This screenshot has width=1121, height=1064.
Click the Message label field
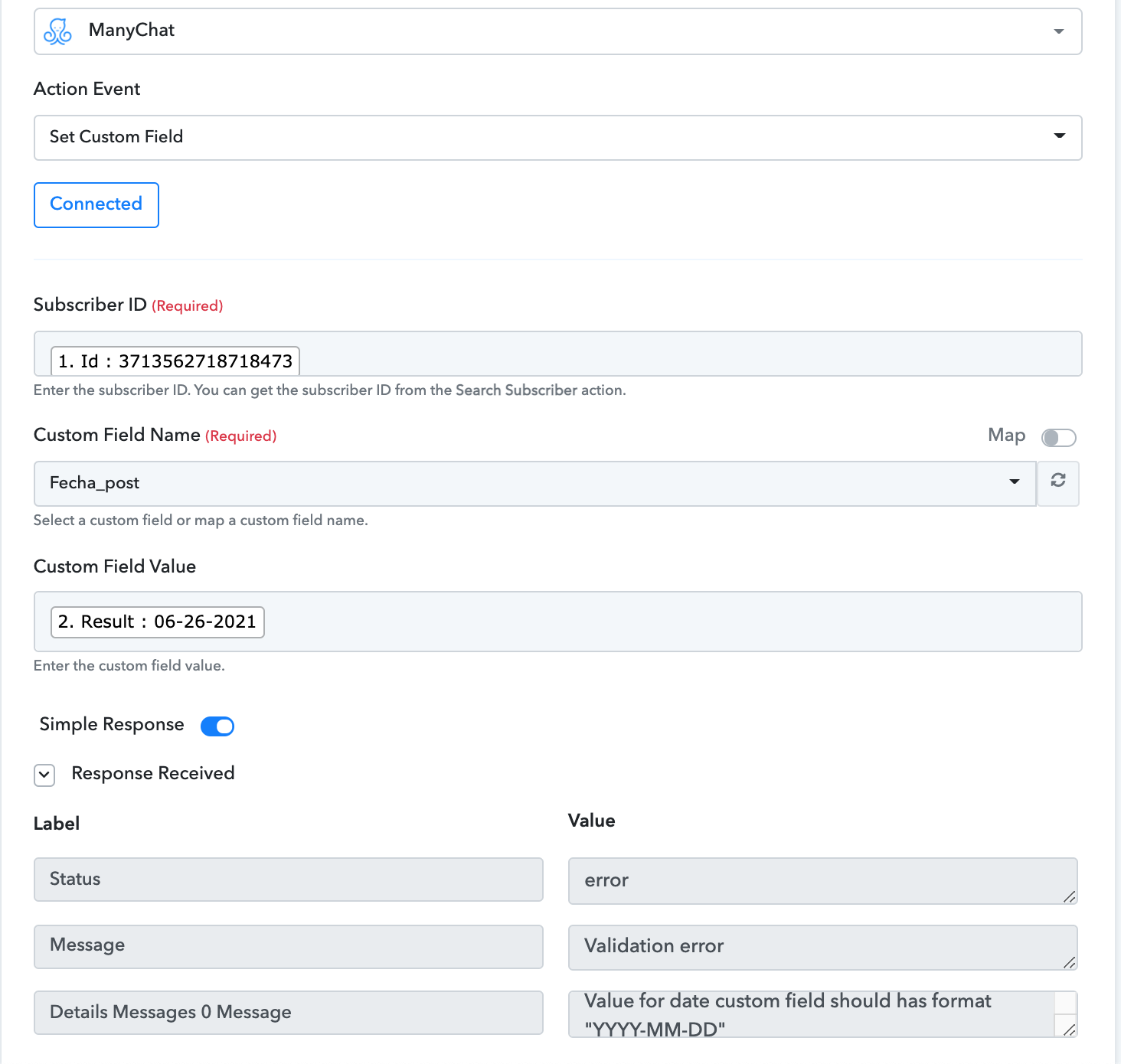pyautogui.click(x=289, y=946)
